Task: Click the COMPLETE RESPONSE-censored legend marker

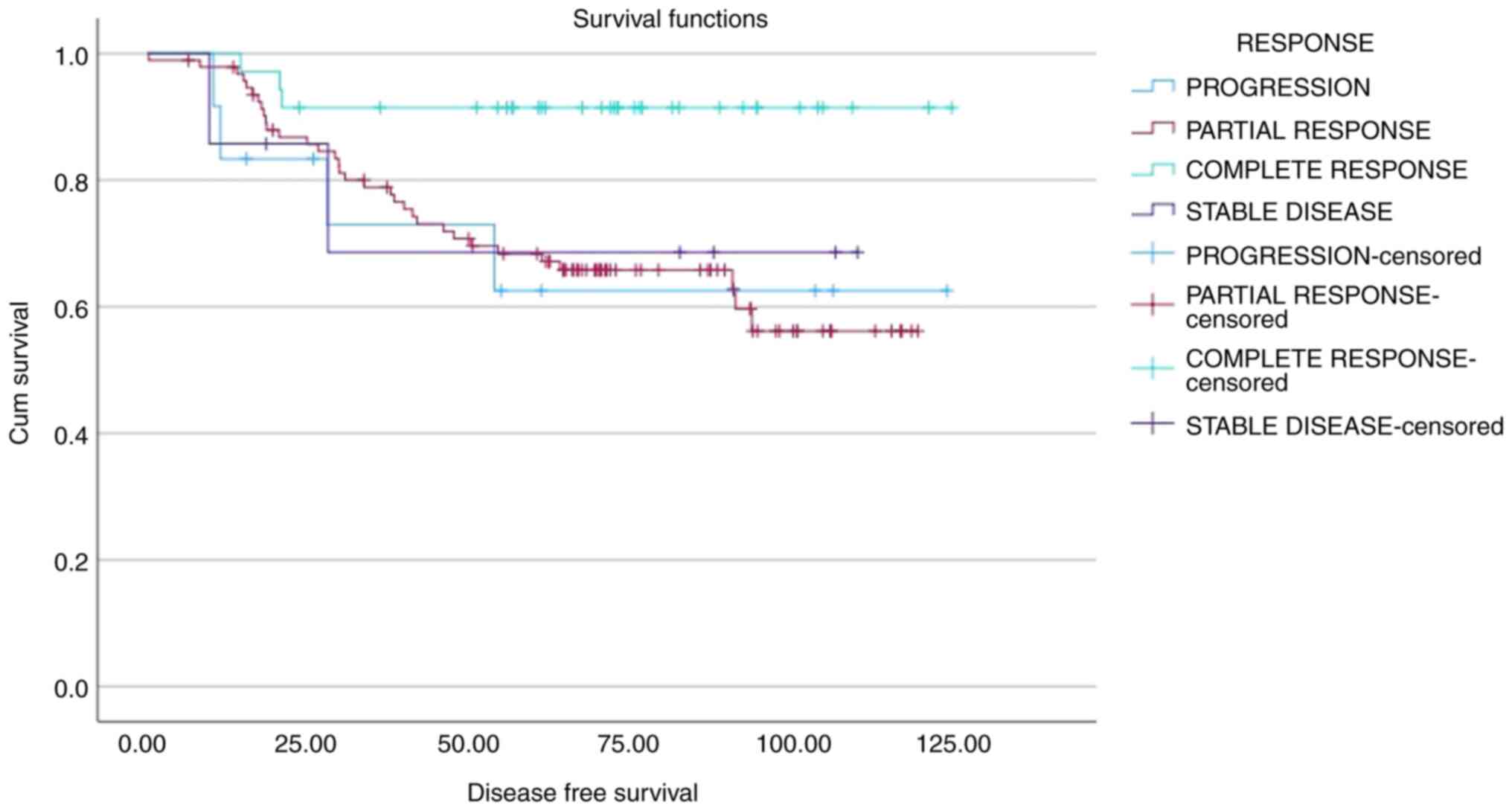Action: tap(1153, 368)
